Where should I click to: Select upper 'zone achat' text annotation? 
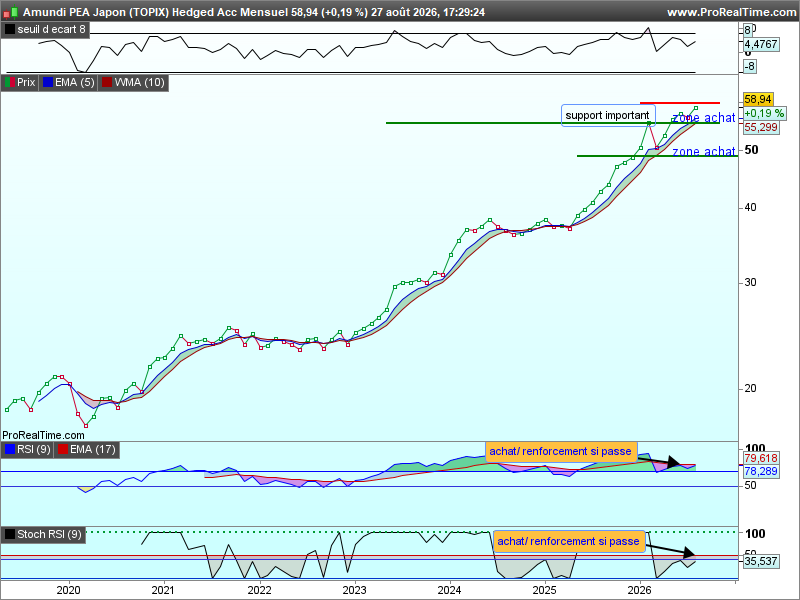point(704,118)
